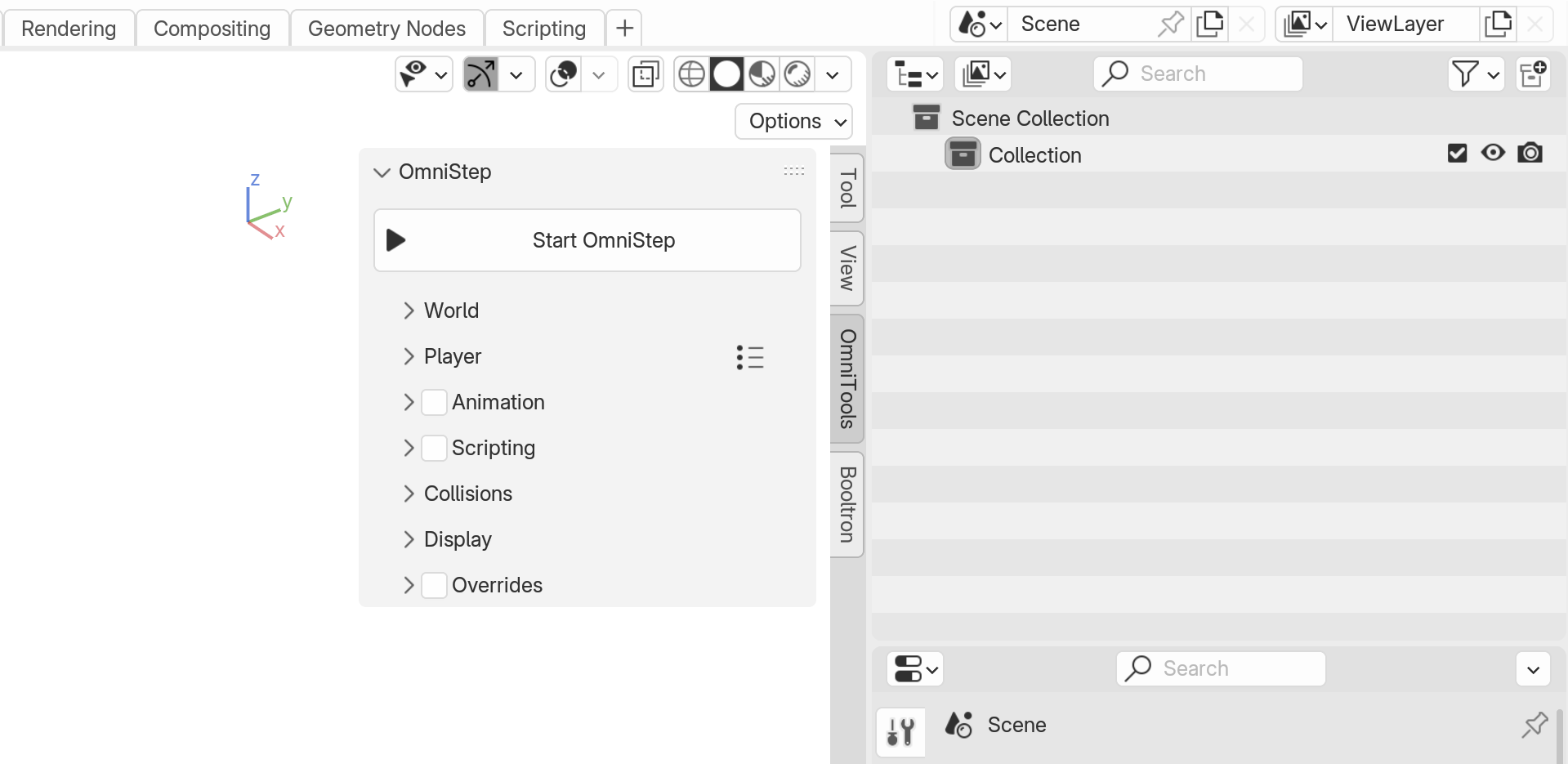The image size is (1568, 764).
Task: Click the Scene icon in properties breadcrumb
Action: [958, 725]
